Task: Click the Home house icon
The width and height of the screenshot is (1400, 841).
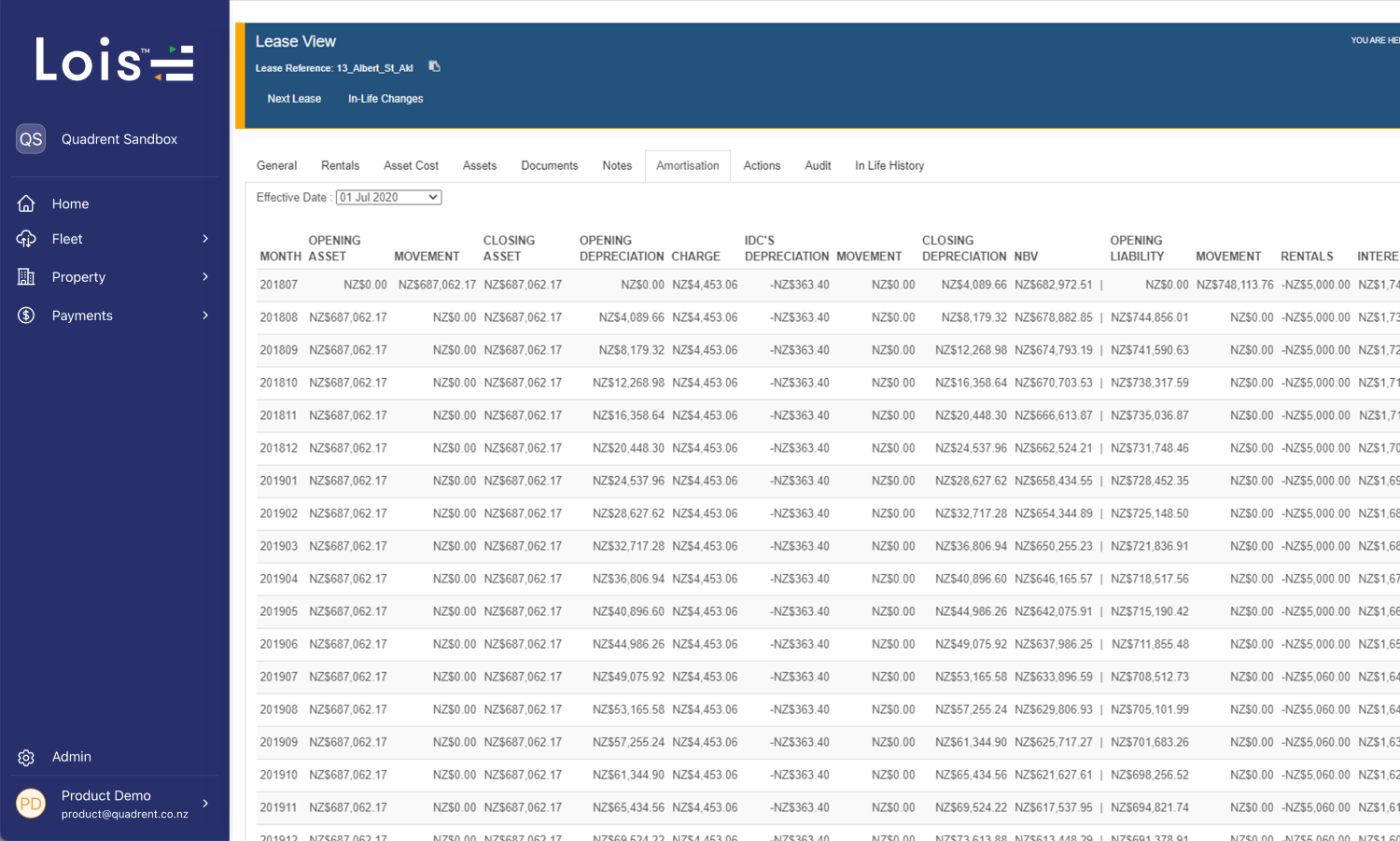Action: pyautogui.click(x=26, y=203)
